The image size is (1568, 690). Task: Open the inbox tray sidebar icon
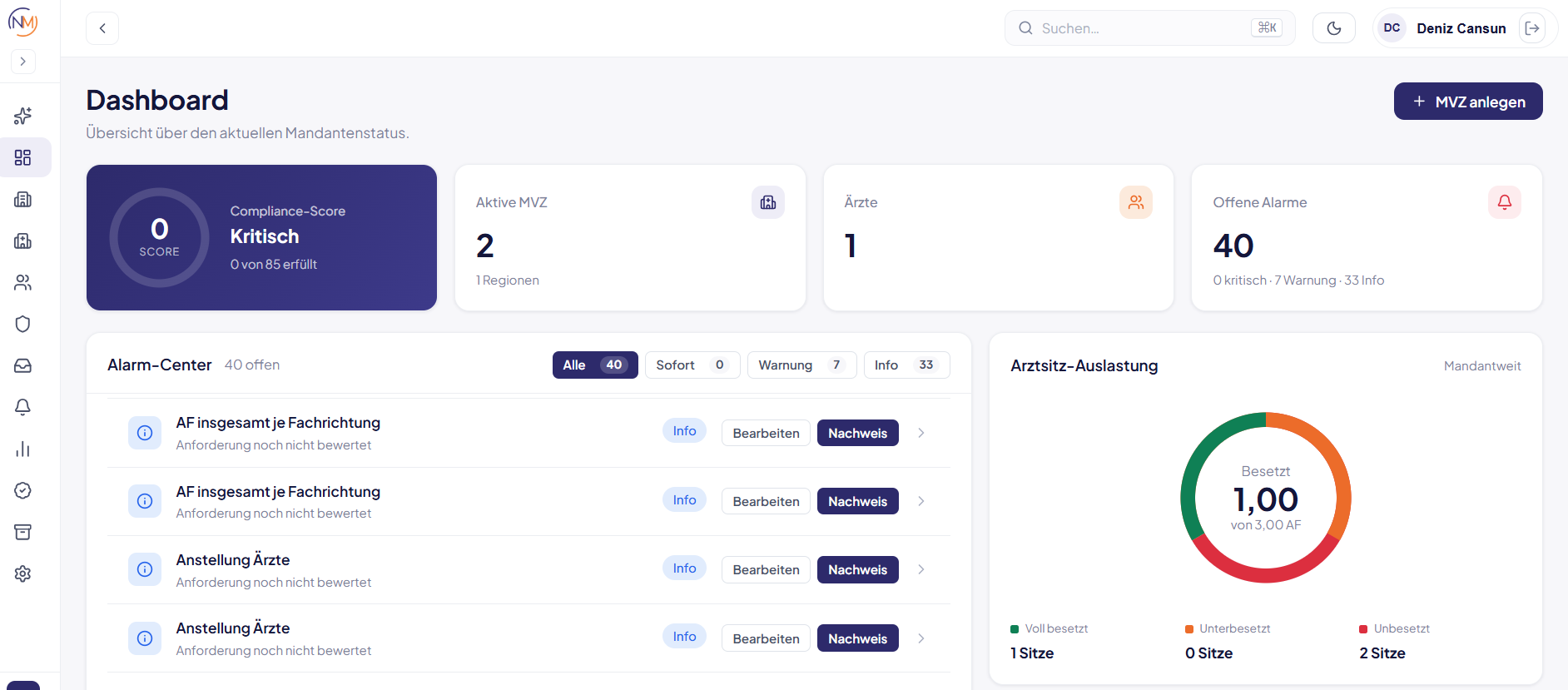point(22,365)
